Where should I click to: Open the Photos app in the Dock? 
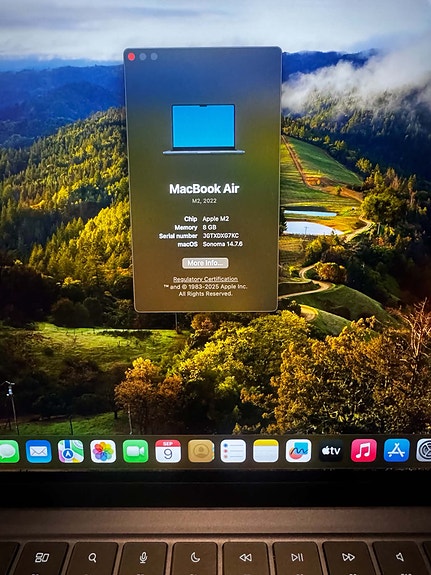click(x=103, y=451)
